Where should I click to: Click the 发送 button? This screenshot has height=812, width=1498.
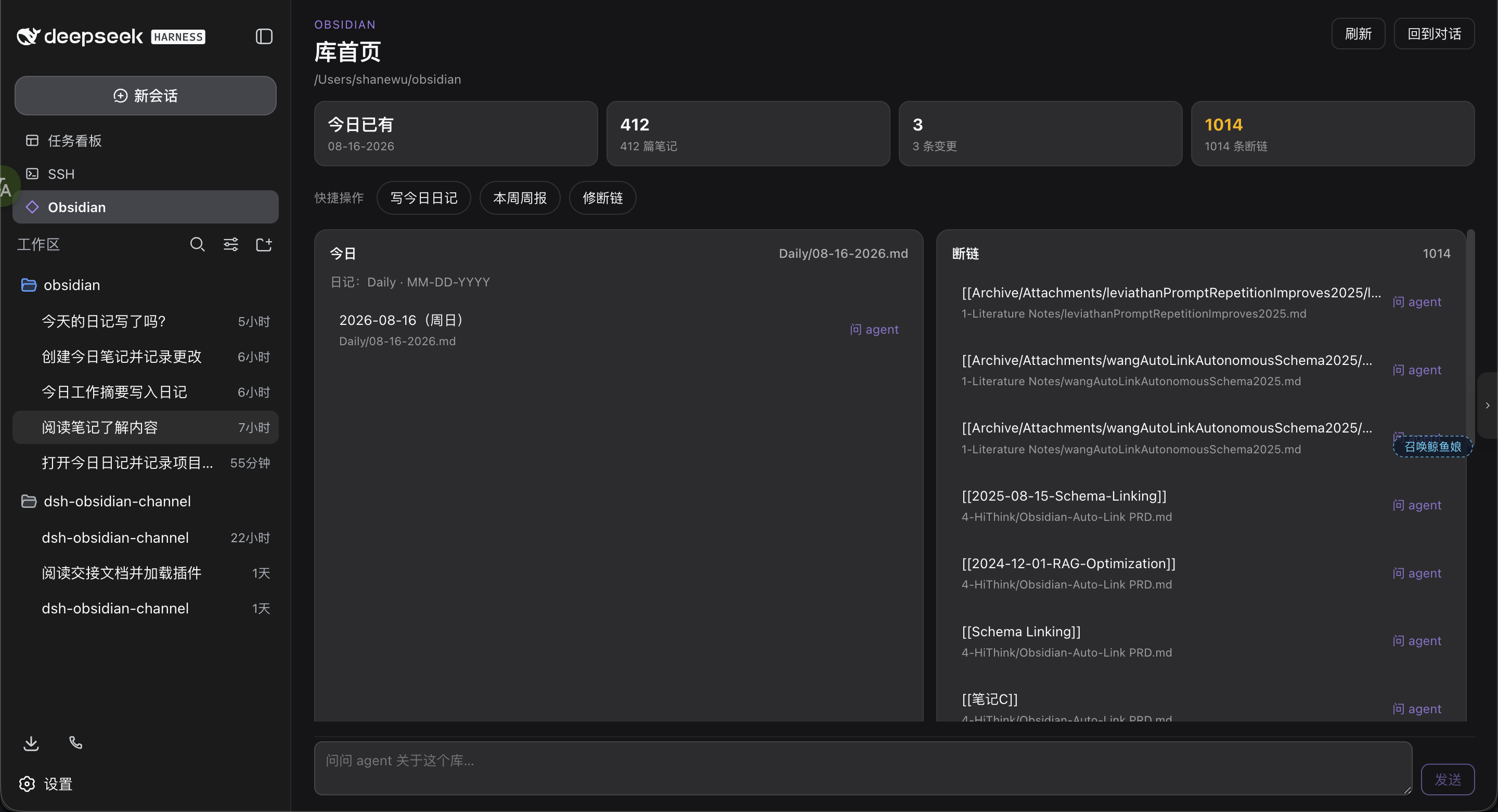click(x=1448, y=779)
